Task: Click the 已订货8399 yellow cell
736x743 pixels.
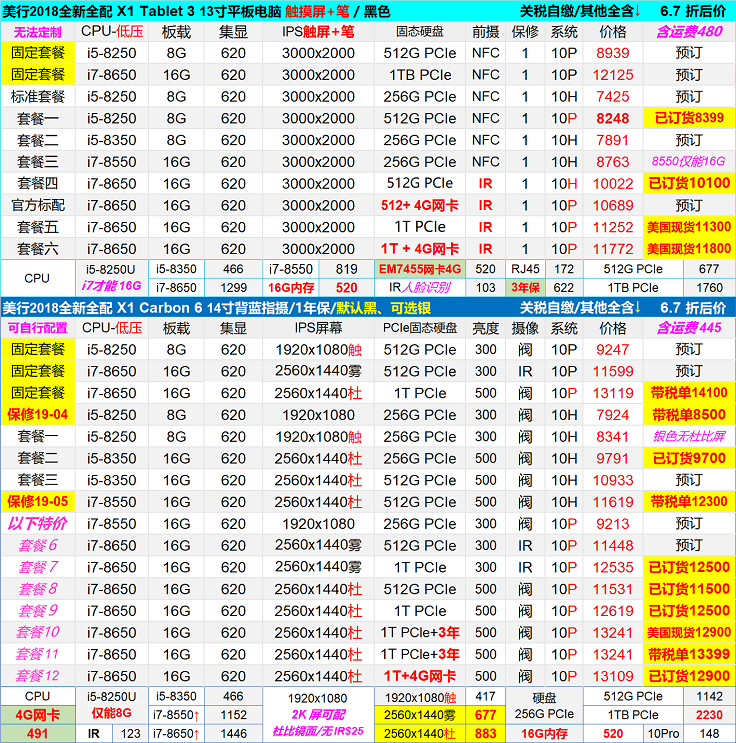Action: pyautogui.click(x=689, y=118)
